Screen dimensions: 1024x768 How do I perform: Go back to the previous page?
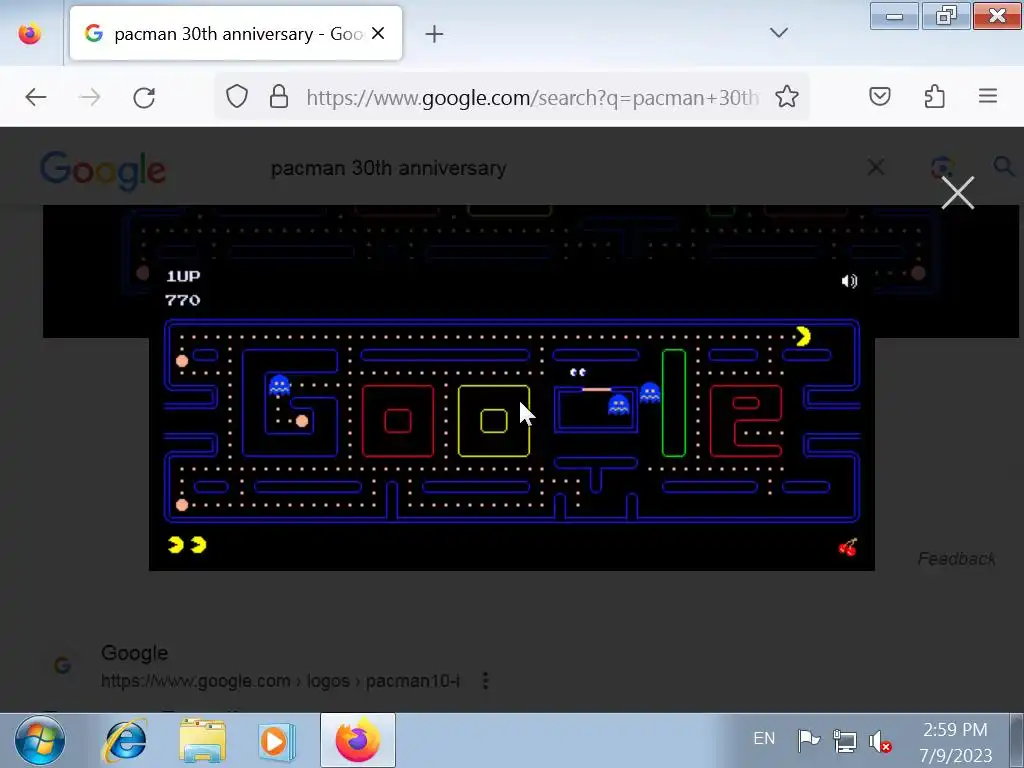click(x=36, y=97)
